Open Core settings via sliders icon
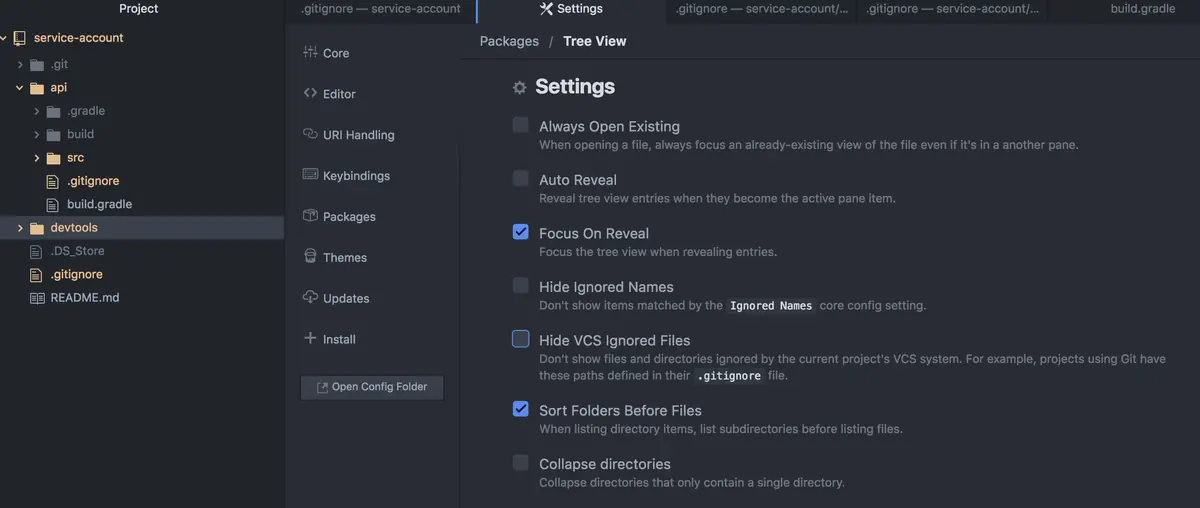This screenshot has height=508, width=1200. click(310, 52)
